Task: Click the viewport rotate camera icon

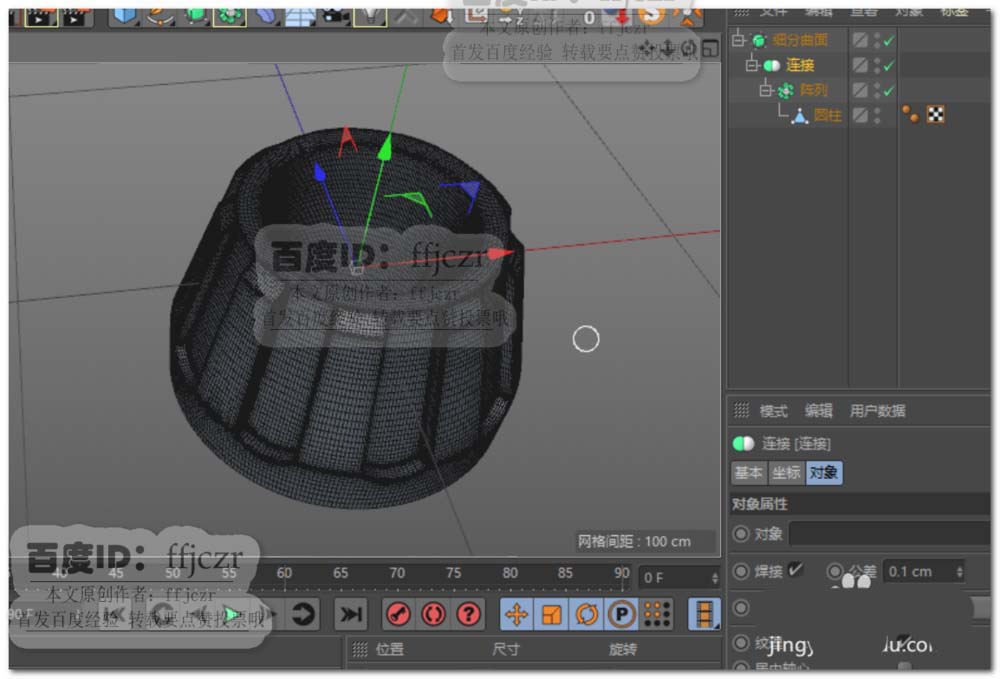Action: (x=689, y=48)
